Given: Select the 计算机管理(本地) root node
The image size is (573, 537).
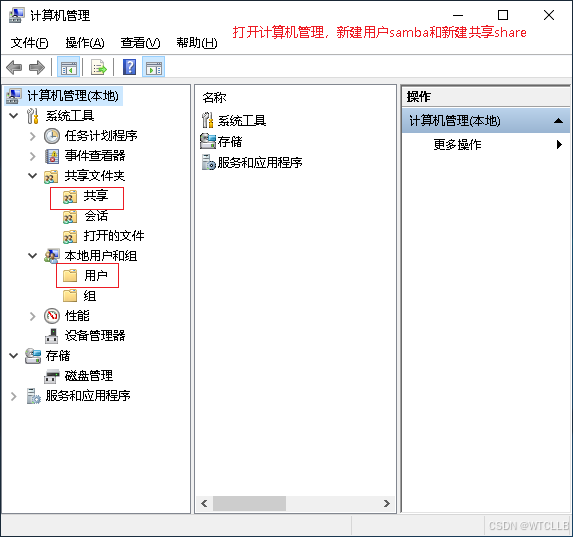Looking at the screenshot, I should click(x=73, y=96).
